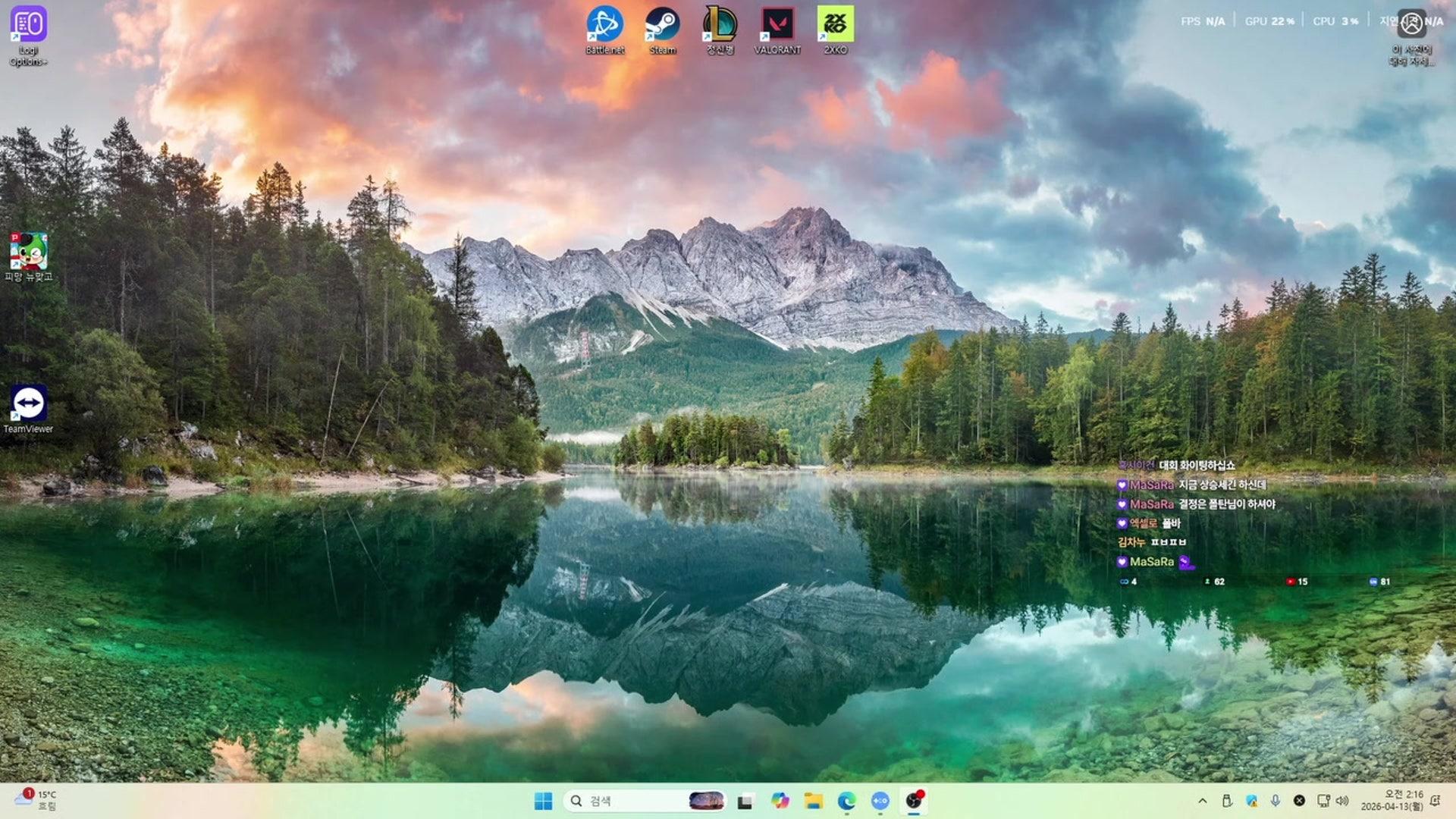
Task: Launch Copilot from the taskbar
Action: [x=780, y=801]
